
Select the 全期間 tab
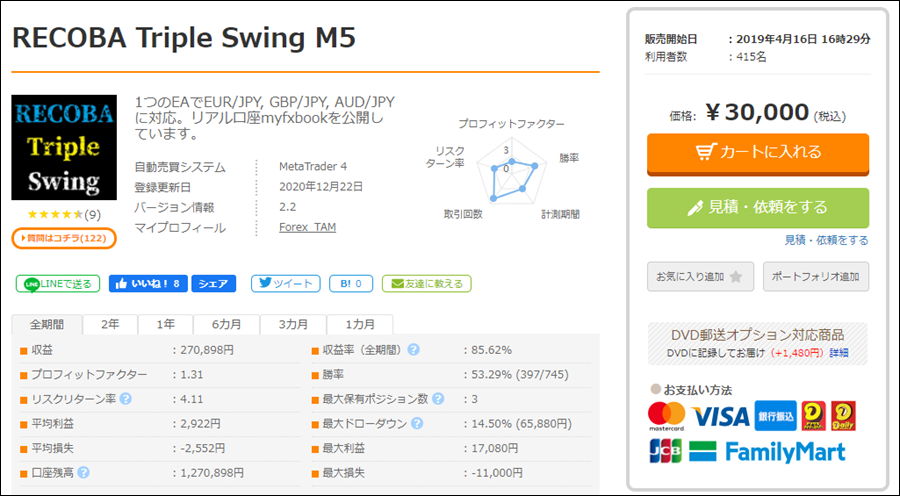[47, 324]
